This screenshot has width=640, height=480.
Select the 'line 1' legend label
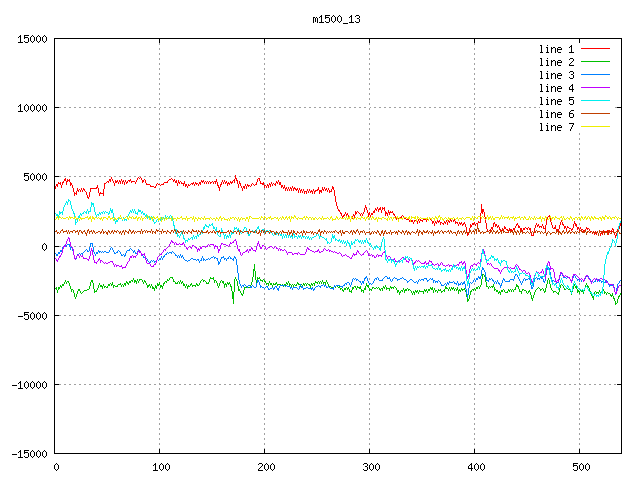(557, 49)
